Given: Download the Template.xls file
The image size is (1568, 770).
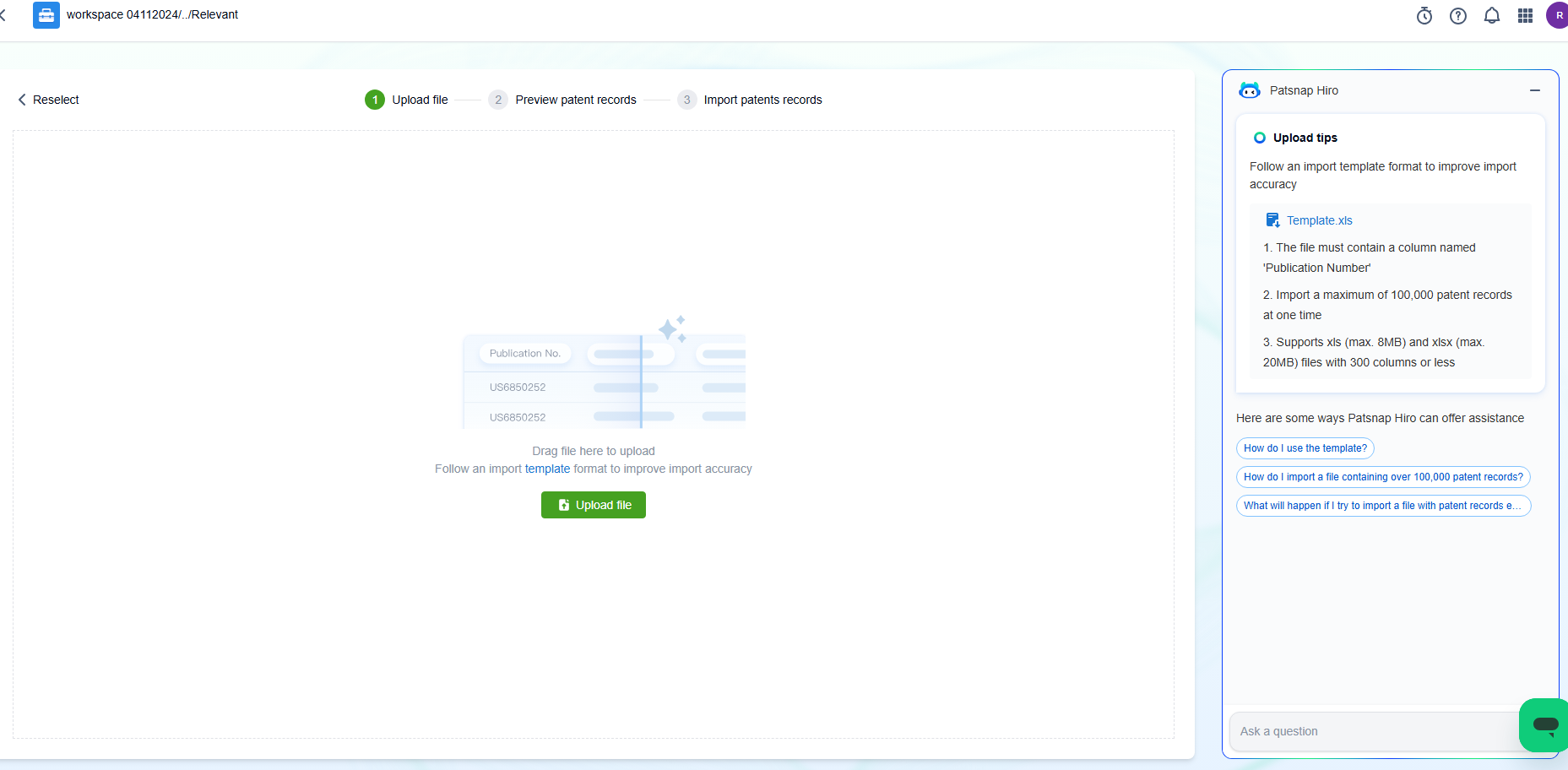Looking at the screenshot, I should coord(1319,220).
